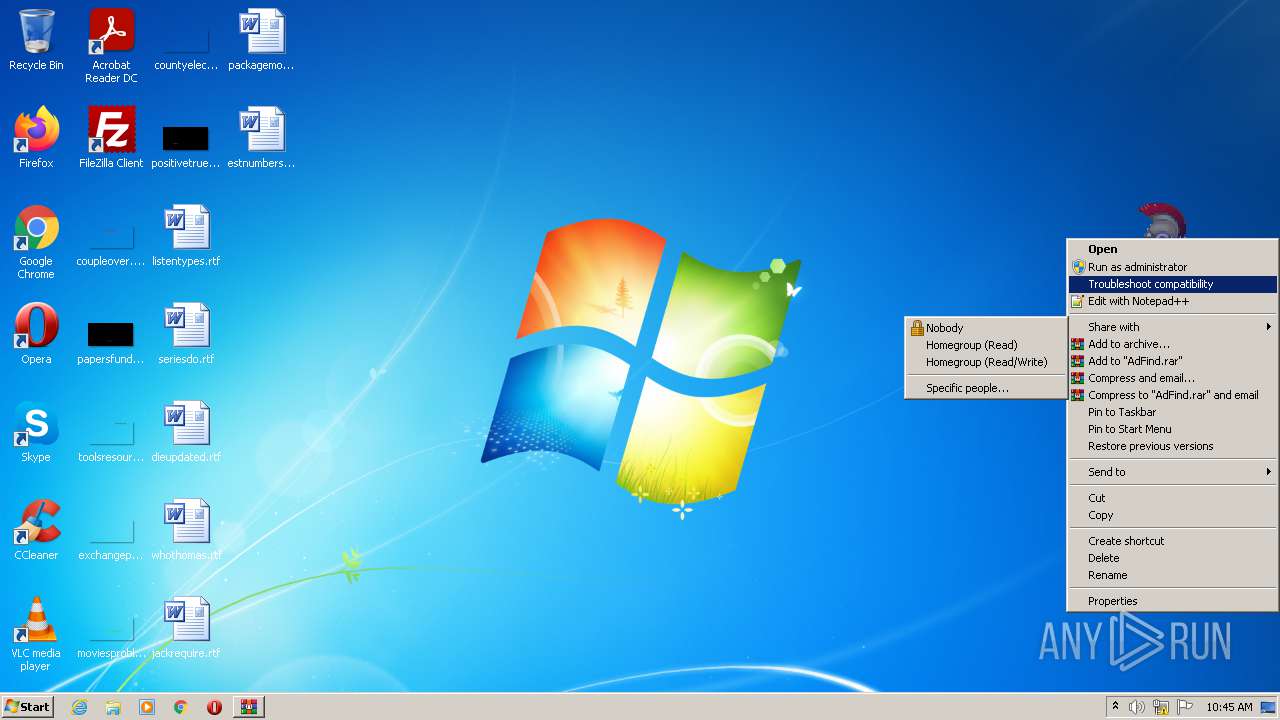Select jackrequire.rtf document icon
The height and width of the screenshot is (720, 1280).
click(186, 628)
